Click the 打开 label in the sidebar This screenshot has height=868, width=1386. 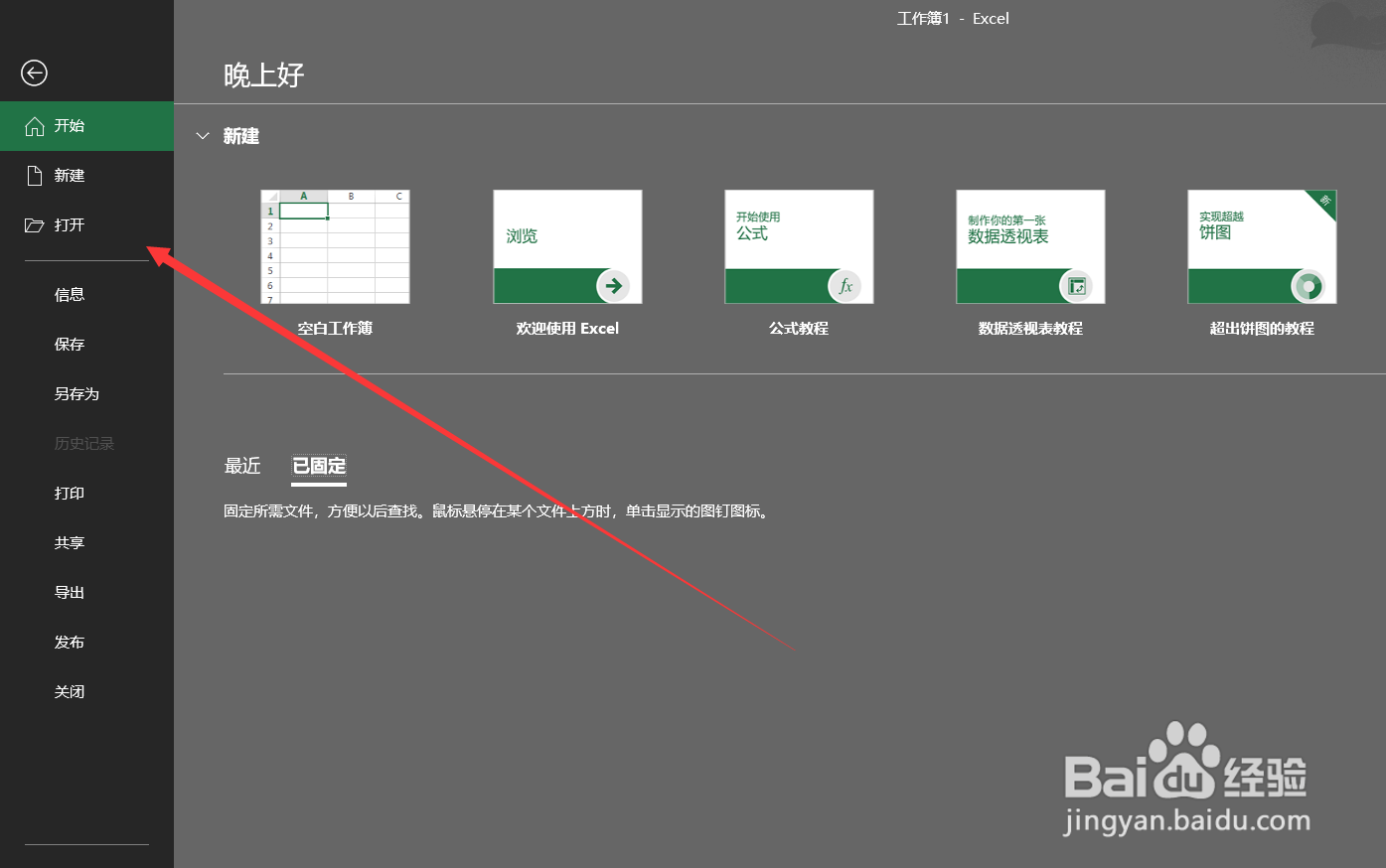coord(70,225)
